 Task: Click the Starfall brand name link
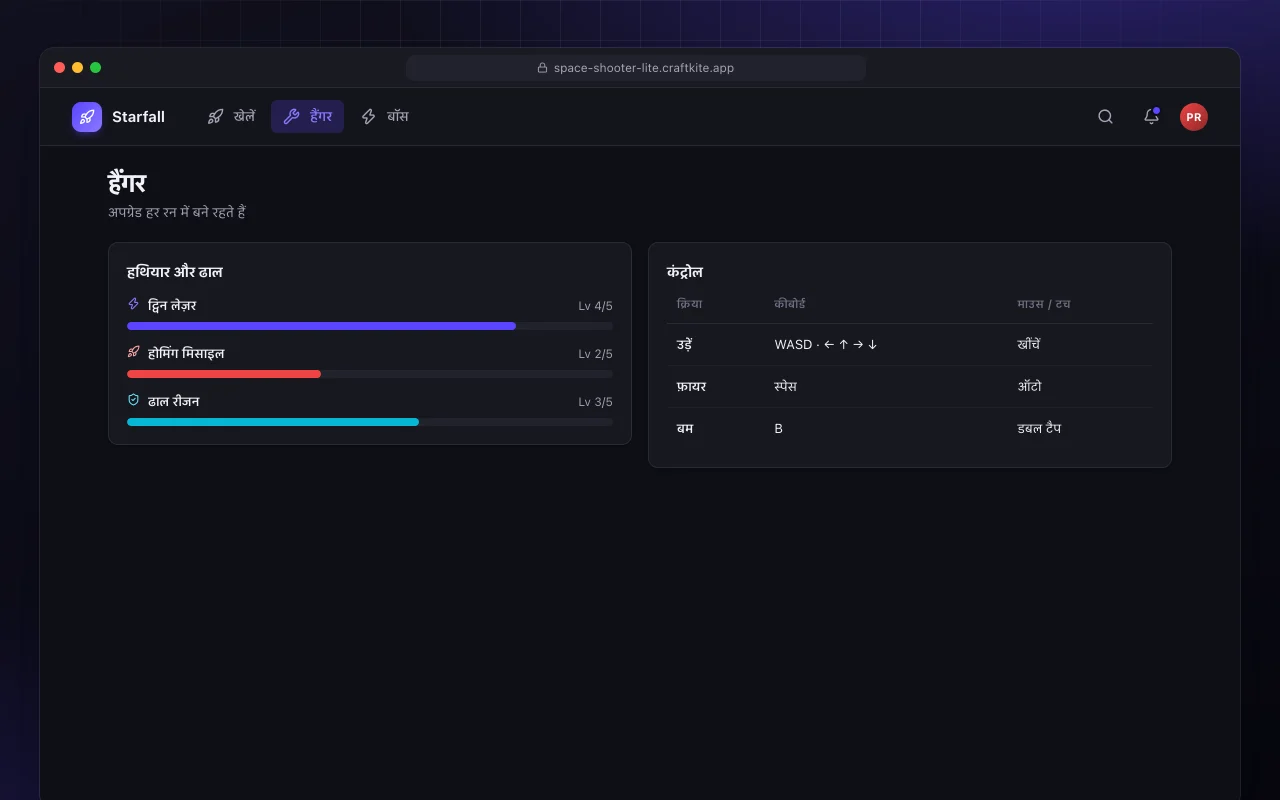click(138, 117)
